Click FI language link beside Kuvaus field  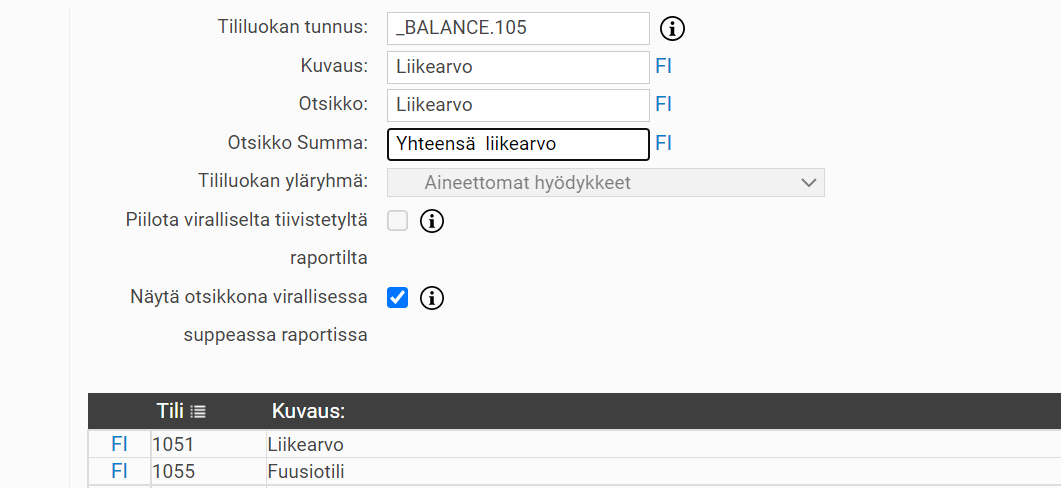coord(663,67)
